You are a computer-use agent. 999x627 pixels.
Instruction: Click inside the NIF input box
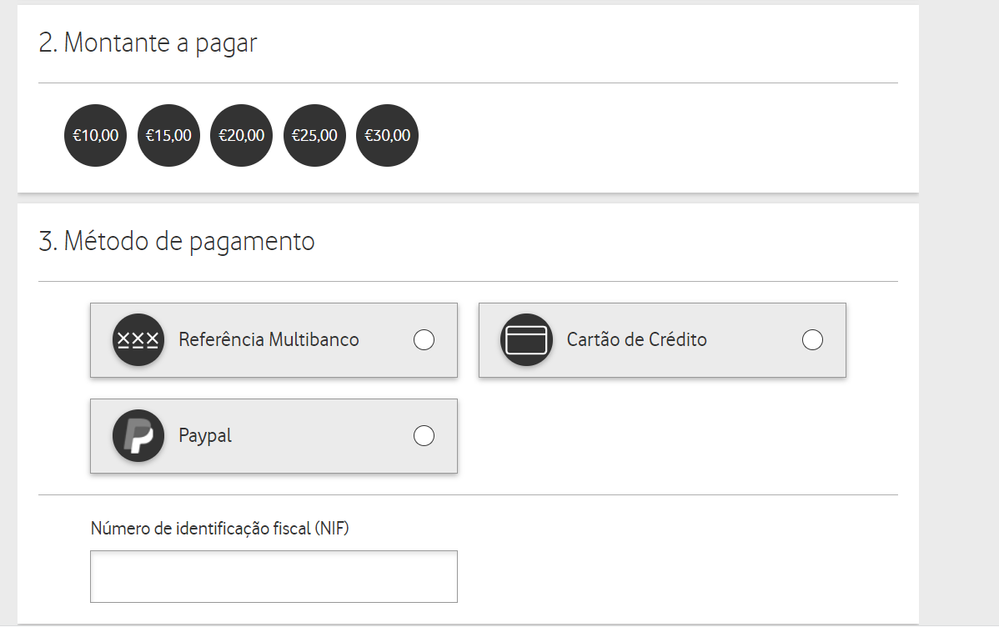pos(273,576)
